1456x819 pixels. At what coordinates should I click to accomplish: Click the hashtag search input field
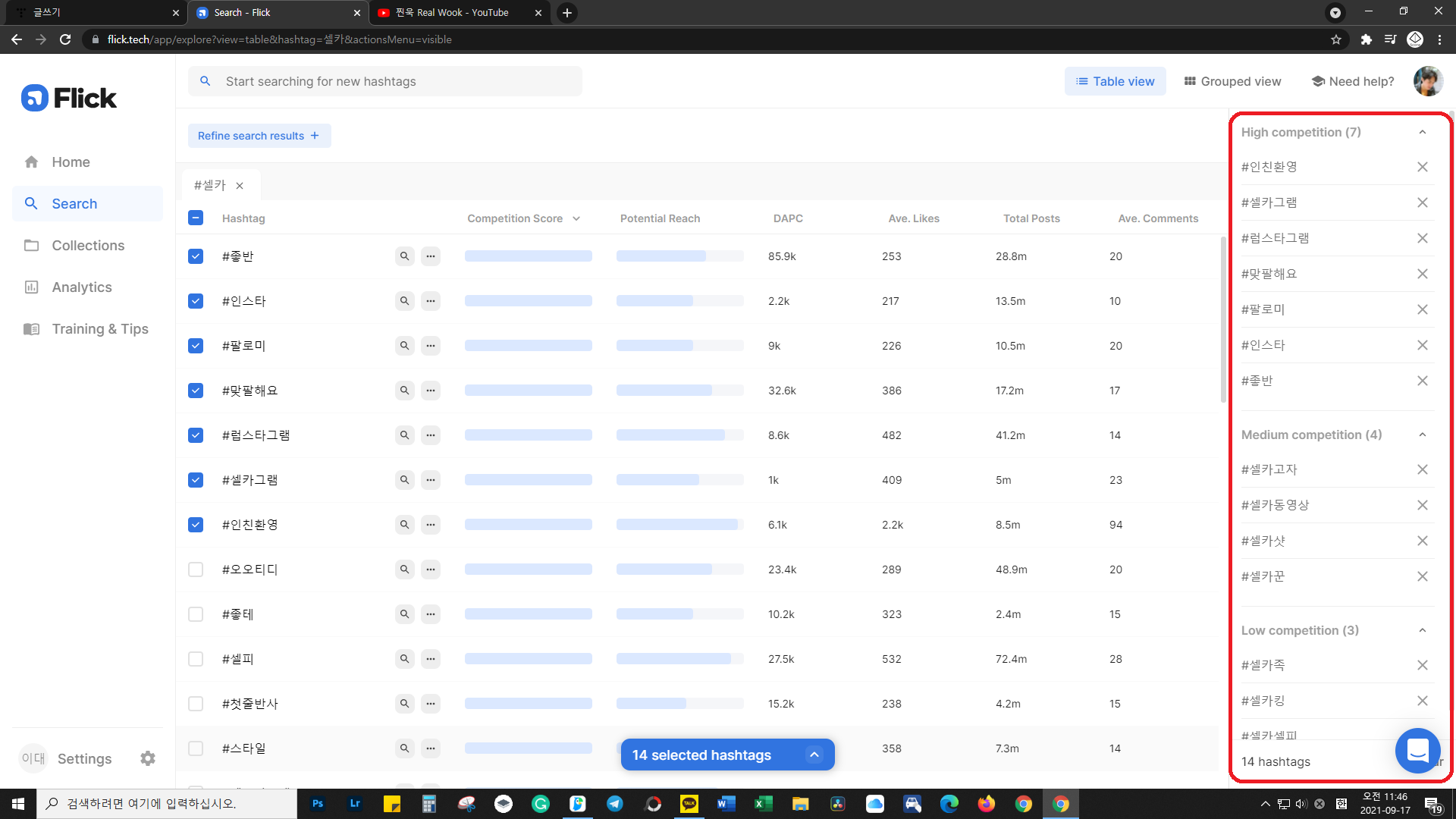[x=394, y=81]
